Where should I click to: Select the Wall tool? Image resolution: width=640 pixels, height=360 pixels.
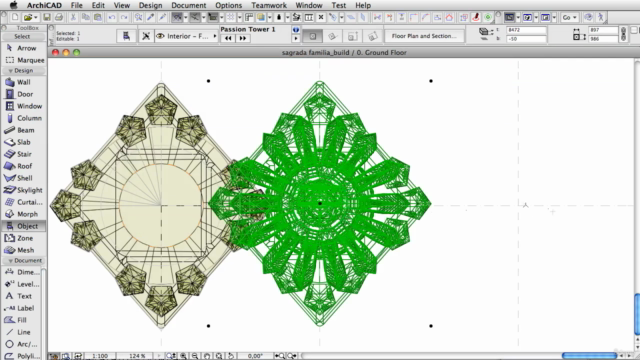[x=24, y=82]
